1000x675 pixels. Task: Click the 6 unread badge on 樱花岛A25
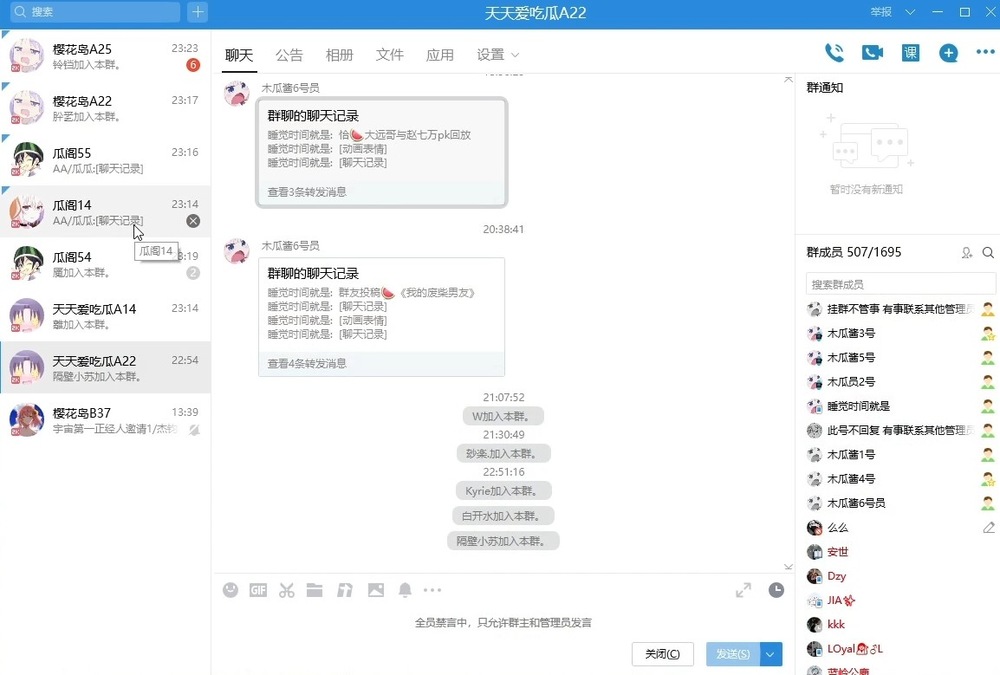193,65
